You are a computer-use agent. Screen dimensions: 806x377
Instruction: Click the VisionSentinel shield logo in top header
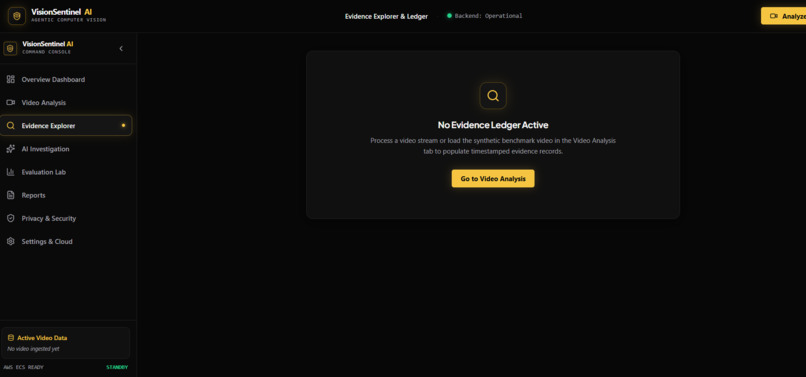point(16,16)
